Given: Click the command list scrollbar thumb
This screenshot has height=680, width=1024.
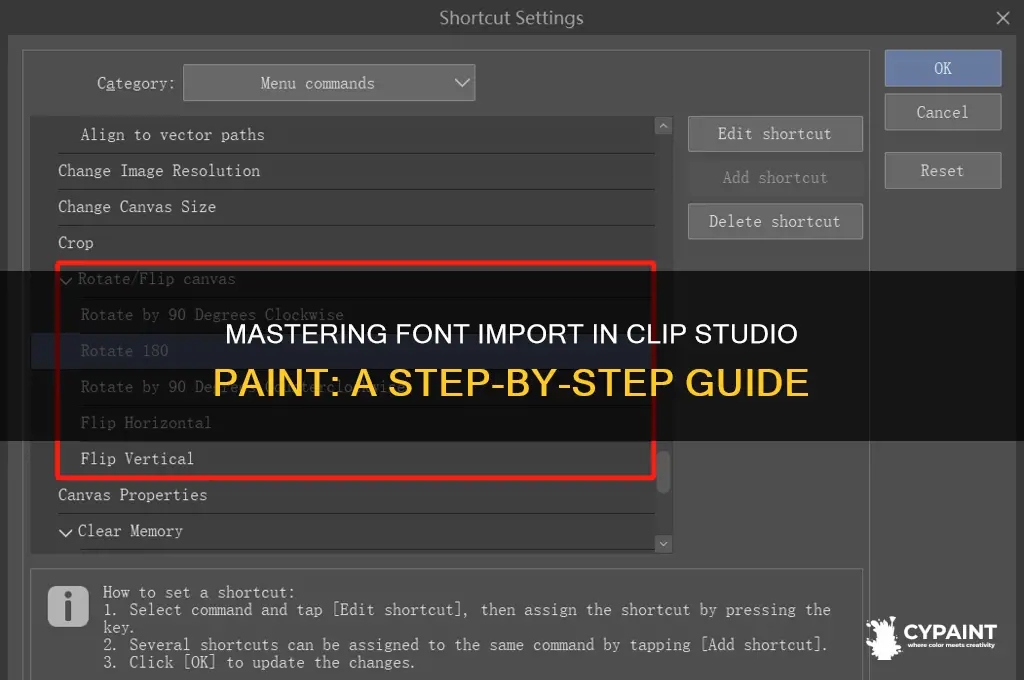Looking at the screenshot, I should (x=664, y=472).
